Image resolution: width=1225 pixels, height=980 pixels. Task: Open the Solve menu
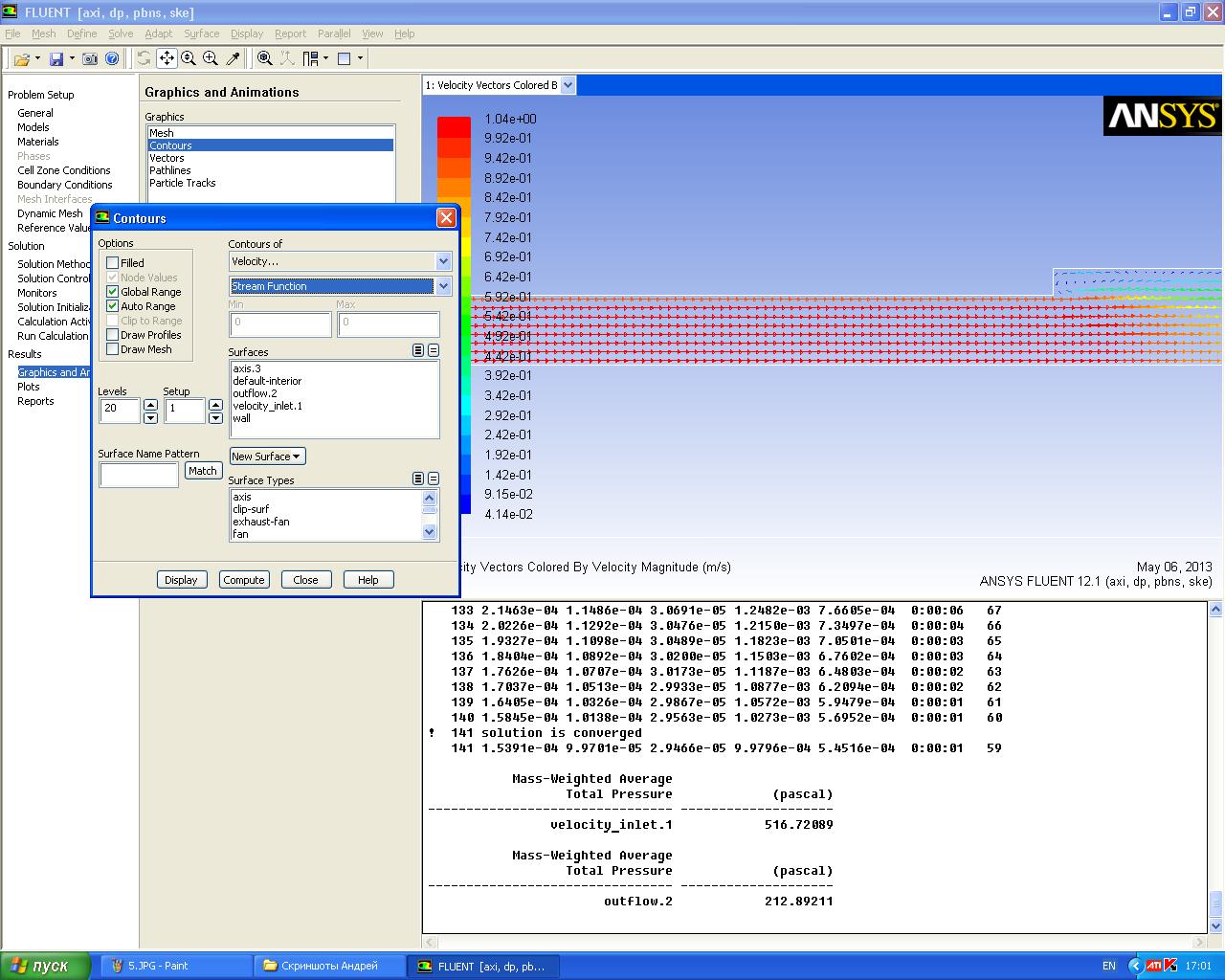coord(121,33)
